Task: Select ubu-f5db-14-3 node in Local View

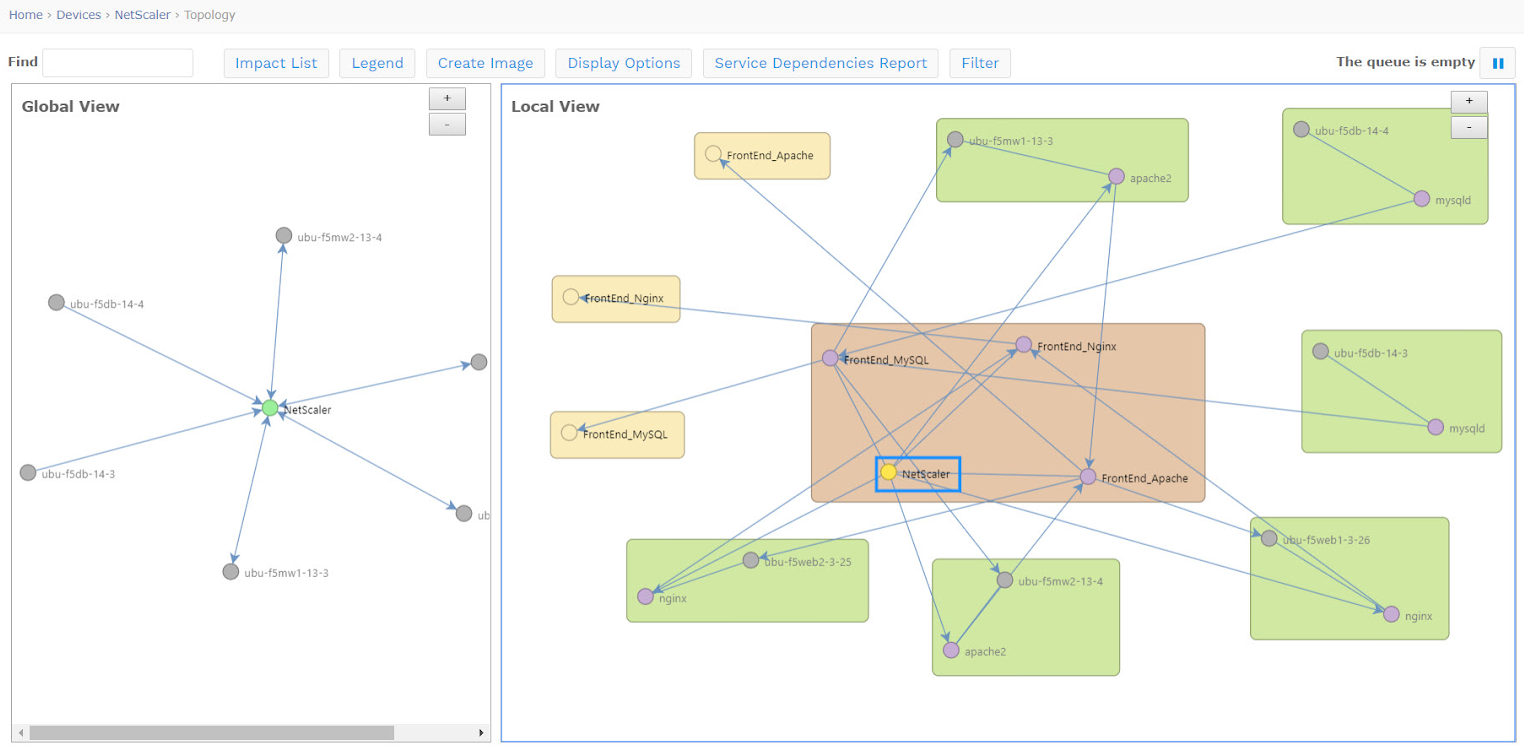Action: point(1320,351)
